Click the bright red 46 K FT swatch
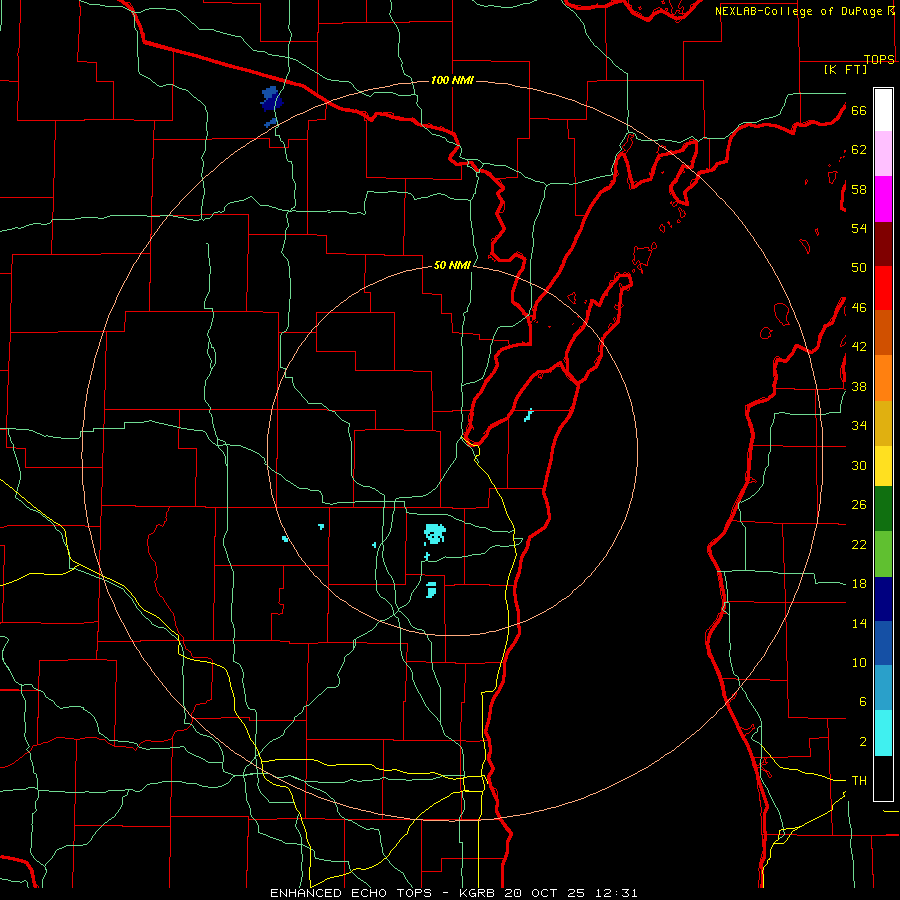This screenshot has width=900, height=900. [x=883, y=288]
